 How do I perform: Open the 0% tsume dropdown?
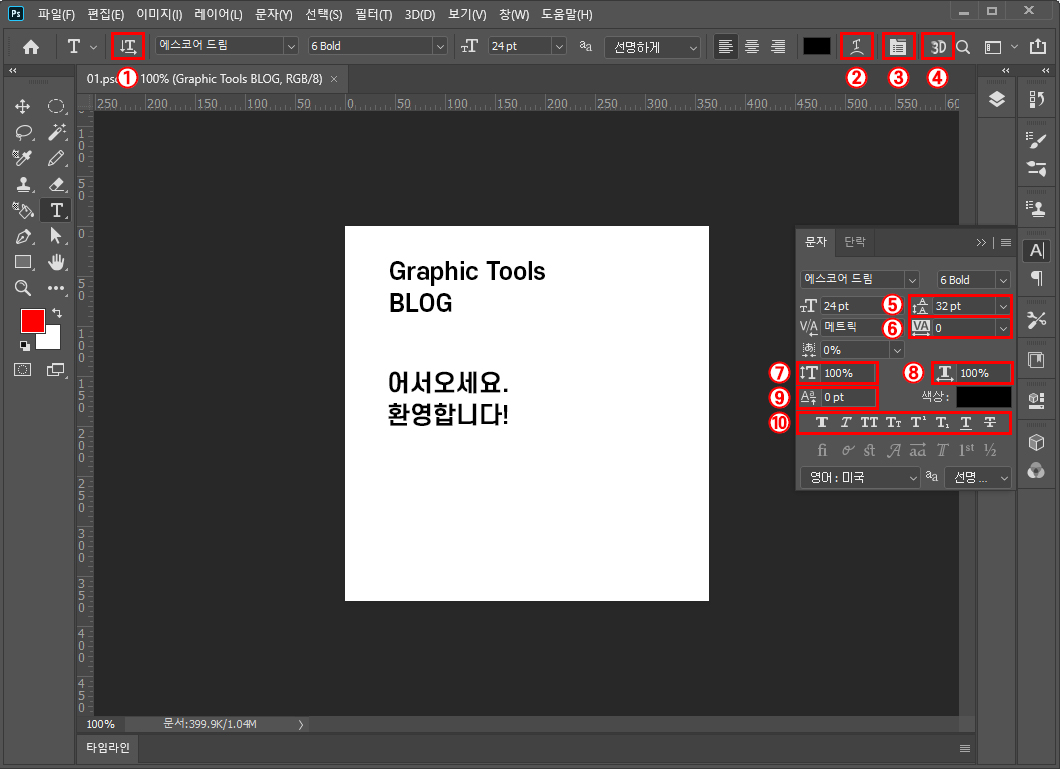897,350
